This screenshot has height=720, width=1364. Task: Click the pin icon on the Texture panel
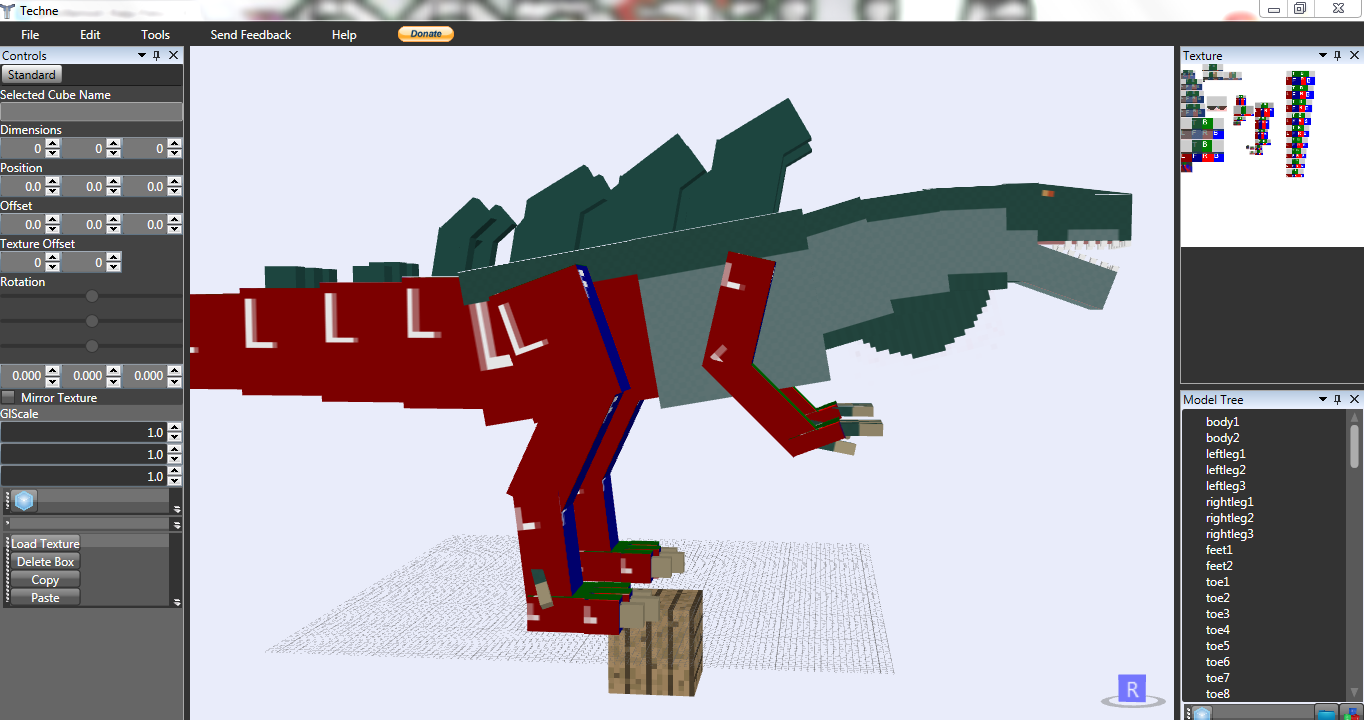point(1337,55)
